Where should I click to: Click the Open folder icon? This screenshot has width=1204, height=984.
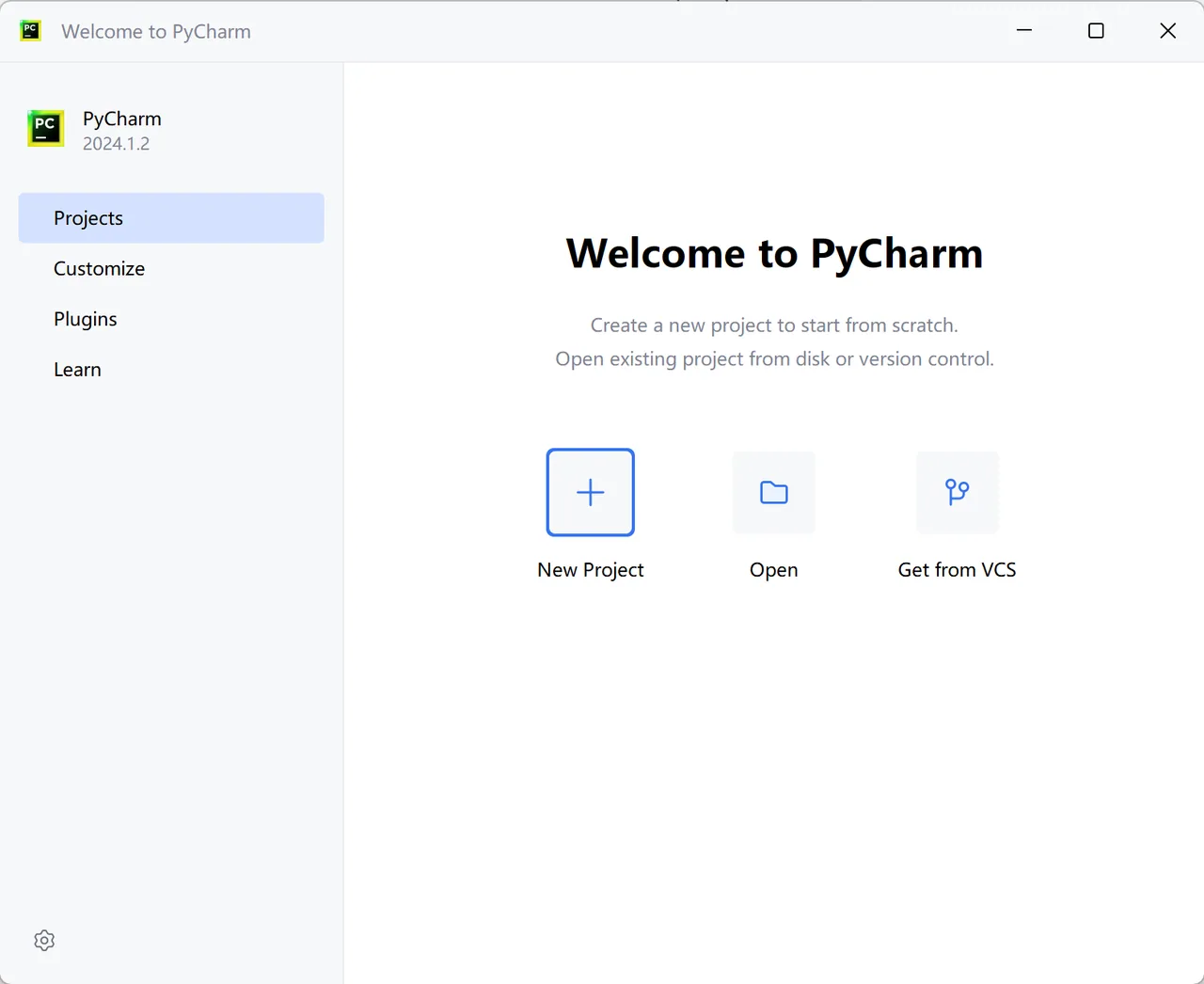tap(774, 492)
